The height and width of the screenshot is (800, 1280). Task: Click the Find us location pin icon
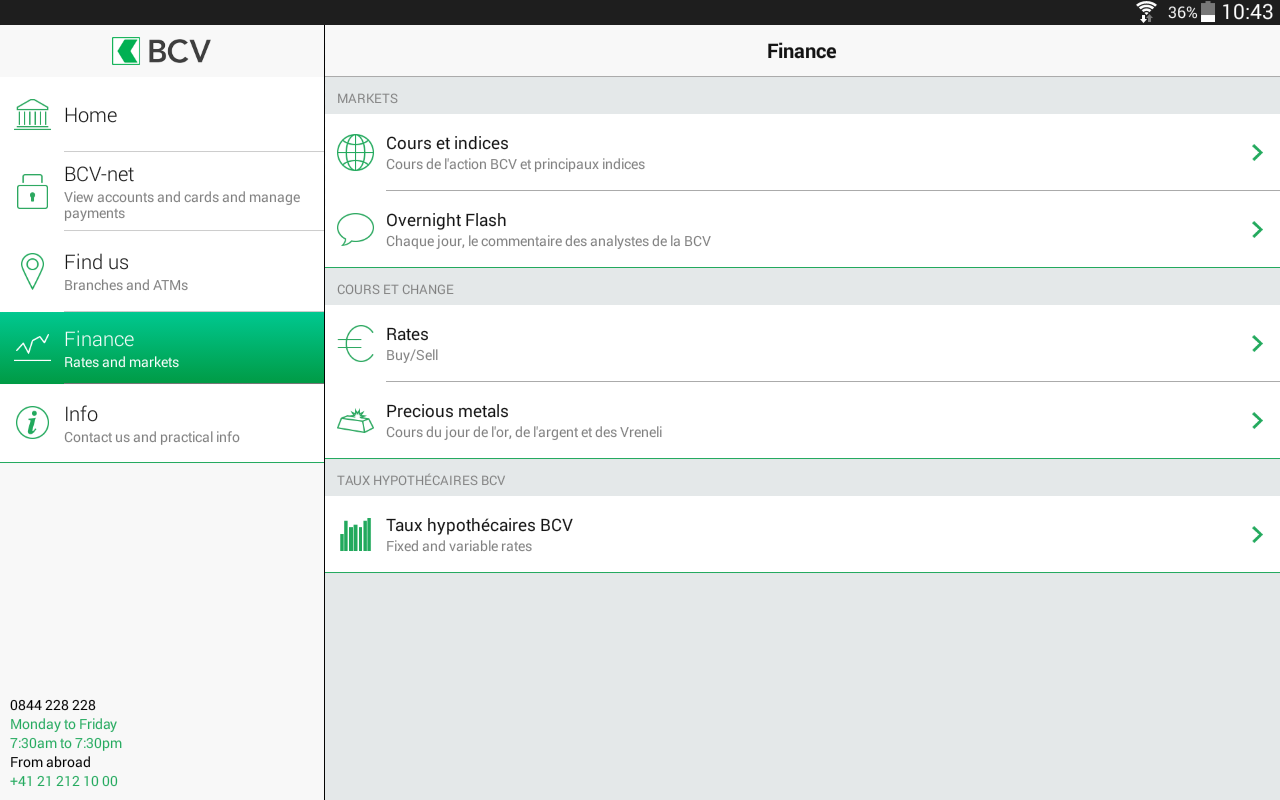pos(32,271)
